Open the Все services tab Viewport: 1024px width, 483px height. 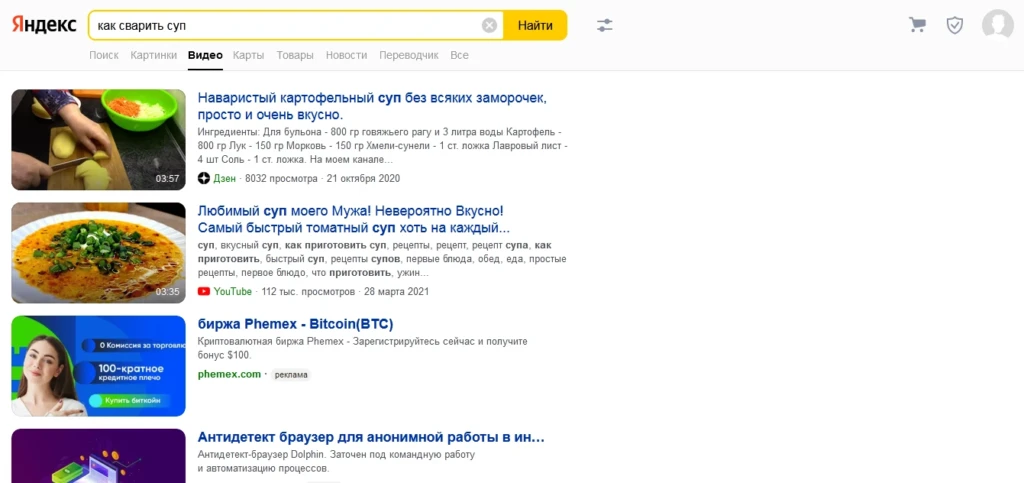[x=459, y=55]
